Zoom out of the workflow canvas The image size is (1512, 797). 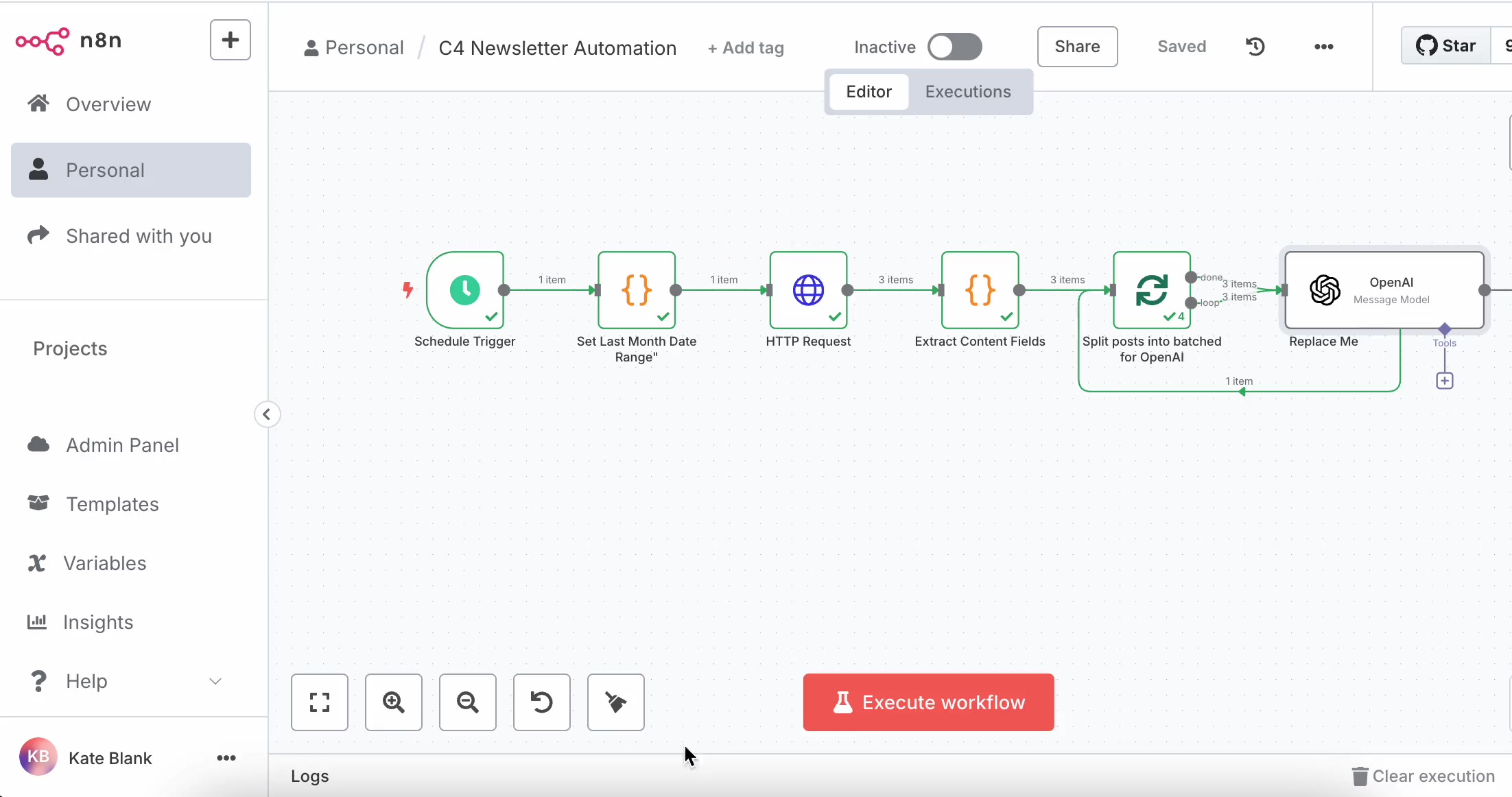coord(468,702)
